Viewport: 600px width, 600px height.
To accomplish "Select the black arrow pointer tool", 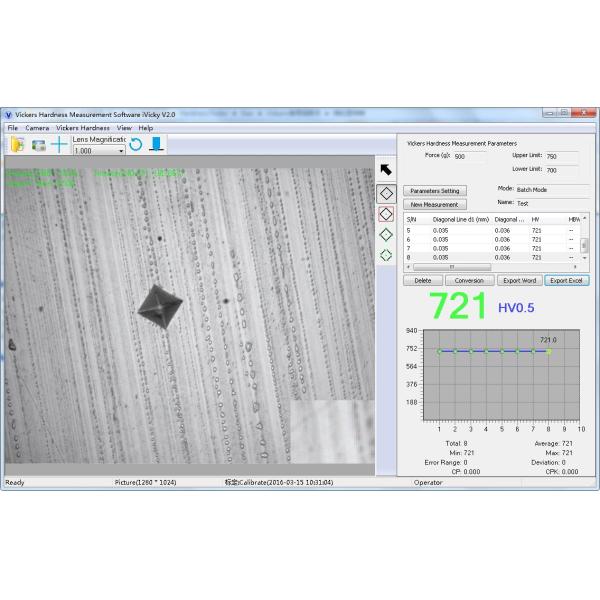I will 386,169.
